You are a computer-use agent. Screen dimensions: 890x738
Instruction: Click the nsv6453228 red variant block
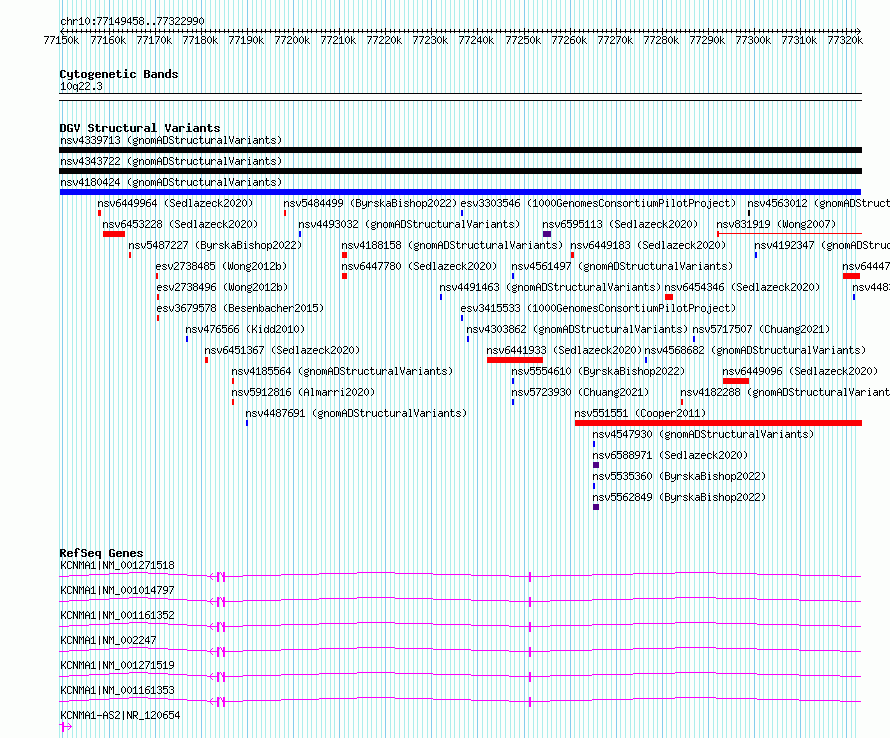[114, 234]
